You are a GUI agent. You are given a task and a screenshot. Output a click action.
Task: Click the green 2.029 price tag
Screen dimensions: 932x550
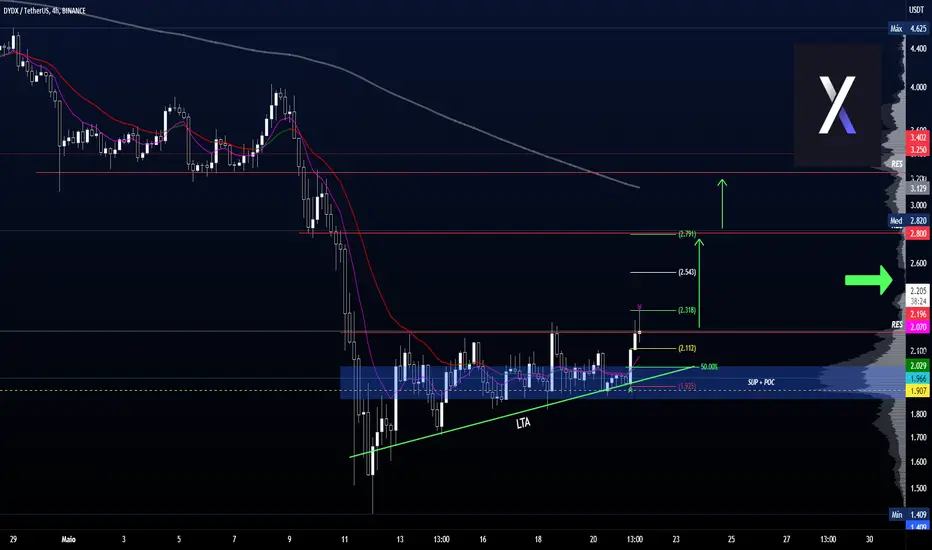tap(918, 366)
